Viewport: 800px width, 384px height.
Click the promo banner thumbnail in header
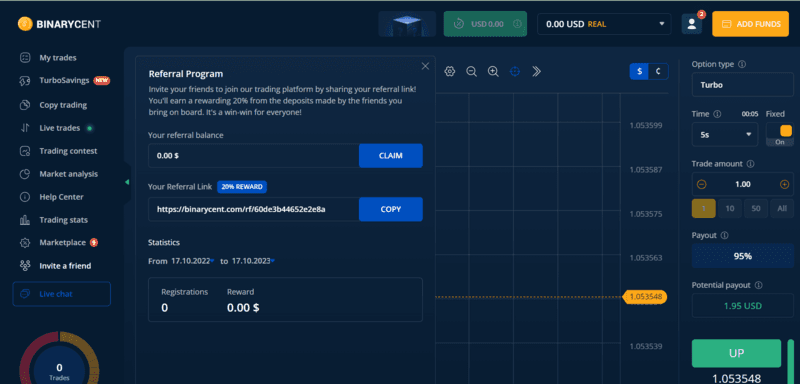point(407,24)
